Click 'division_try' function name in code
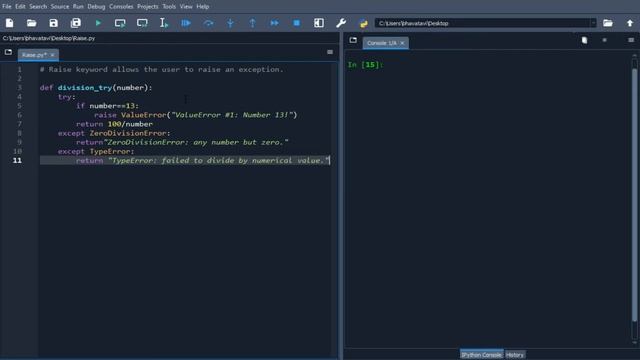This screenshot has width=640, height=360. tap(84, 88)
